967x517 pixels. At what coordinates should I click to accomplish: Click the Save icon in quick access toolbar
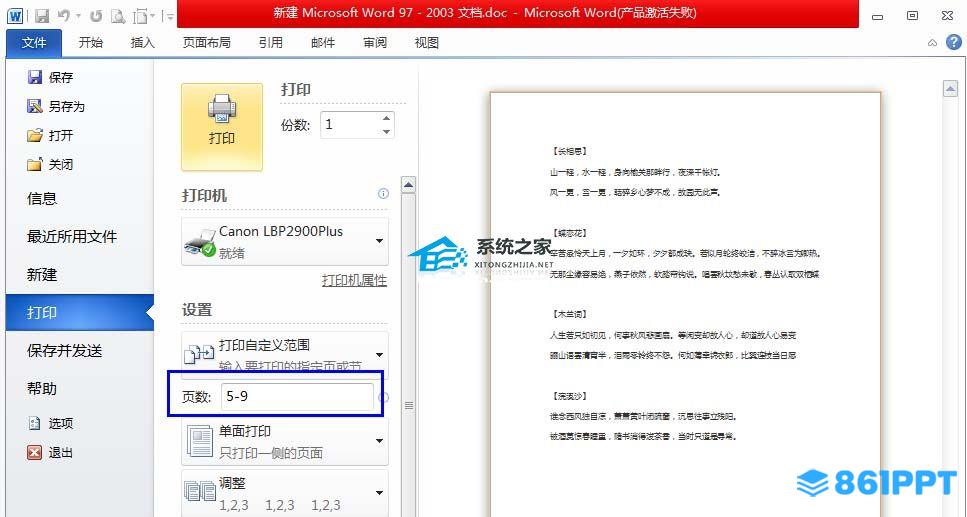[41, 16]
